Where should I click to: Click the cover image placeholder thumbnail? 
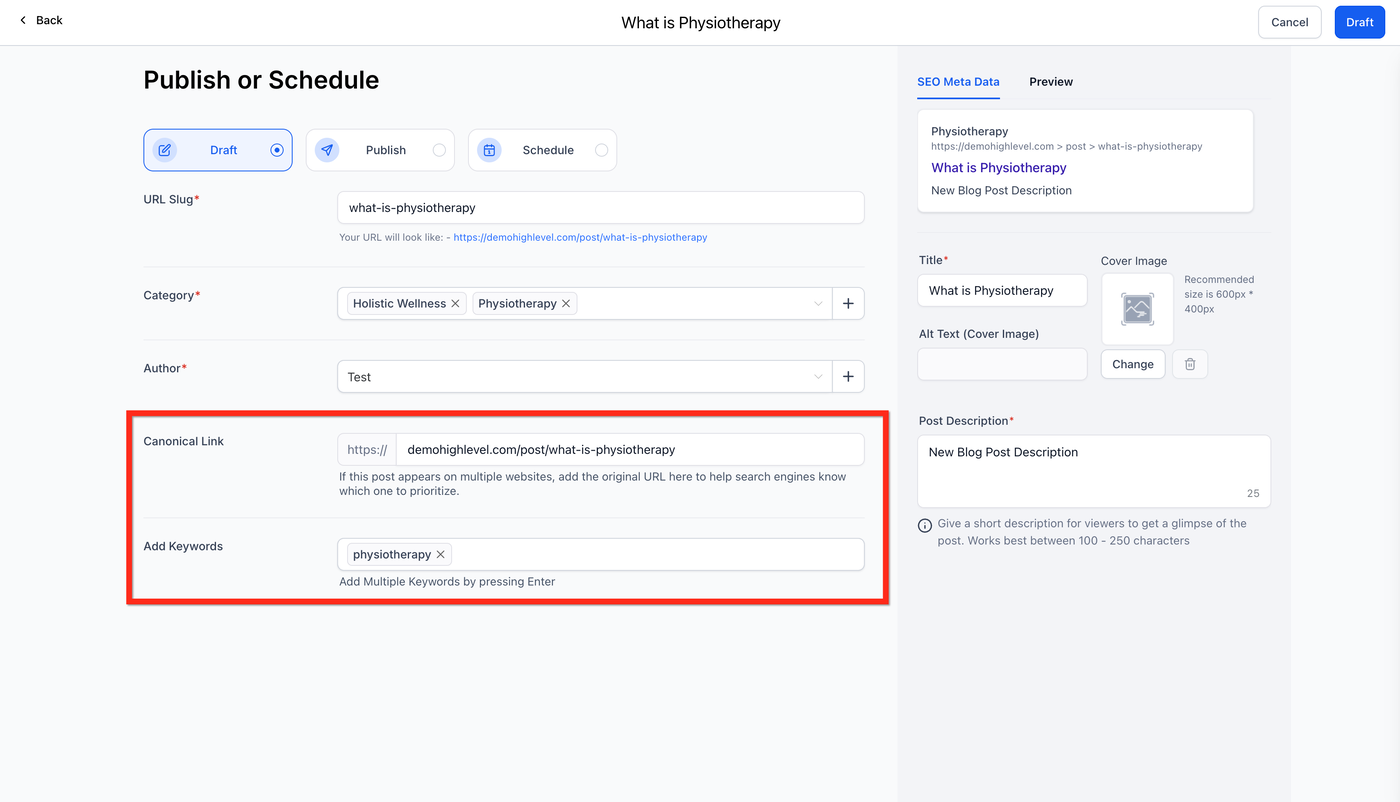[x=1137, y=309]
